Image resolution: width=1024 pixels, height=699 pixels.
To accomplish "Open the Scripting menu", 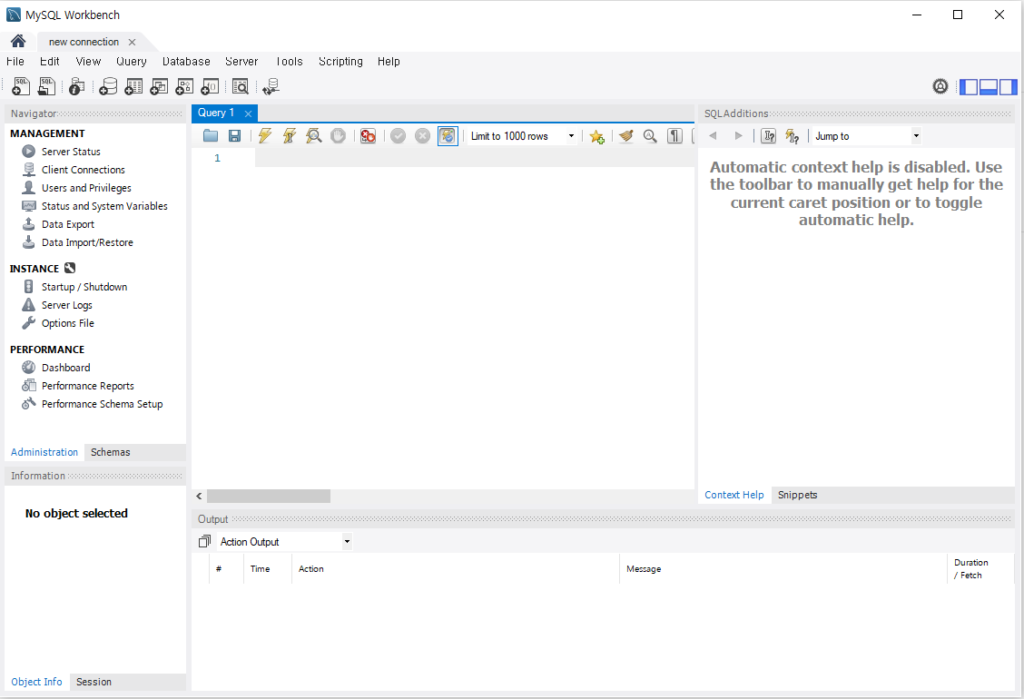I will coord(340,61).
